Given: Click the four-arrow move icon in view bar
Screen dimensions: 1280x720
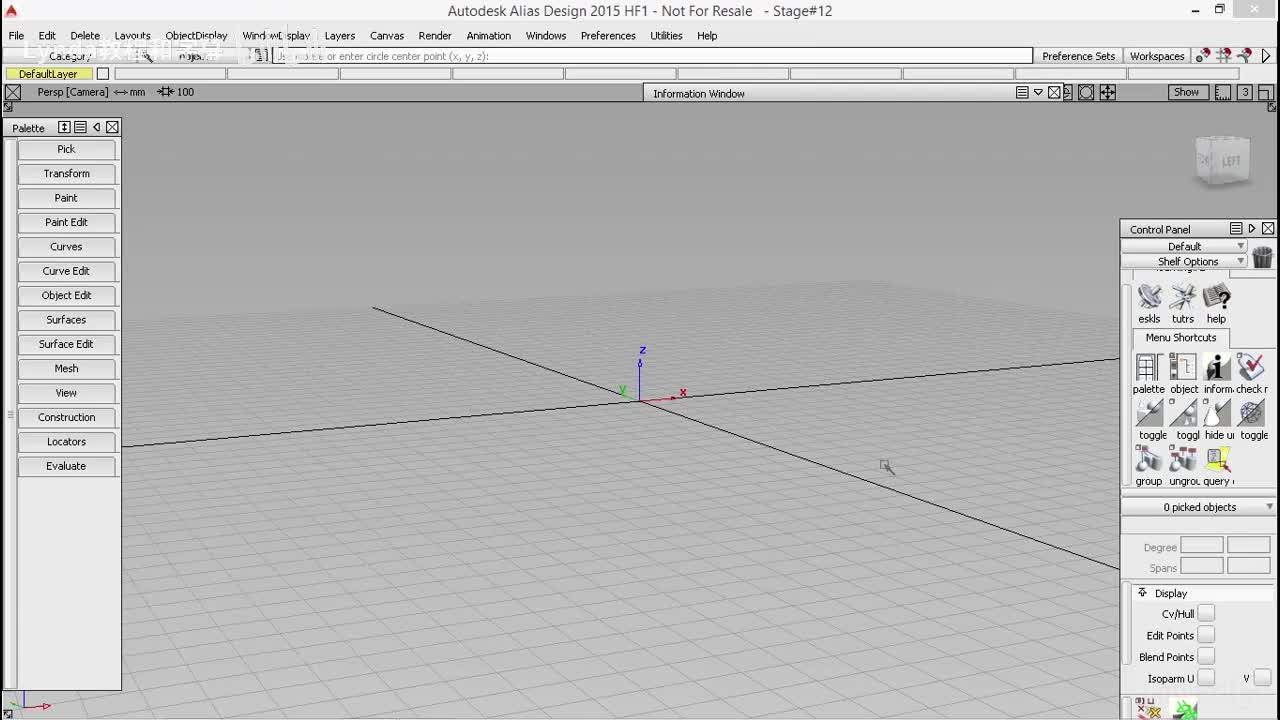Looking at the screenshot, I should point(1108,92).
